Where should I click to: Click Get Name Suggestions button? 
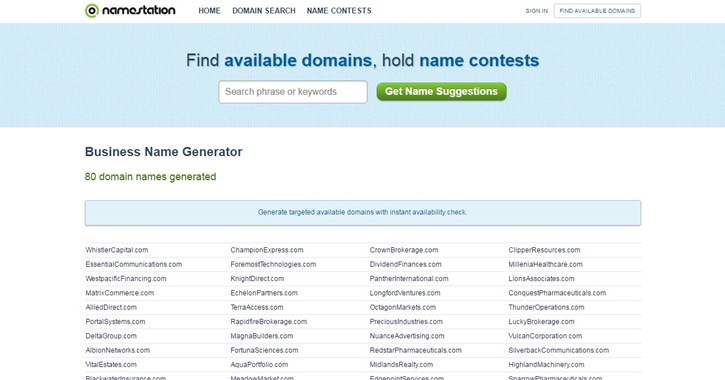coord(441,92)
